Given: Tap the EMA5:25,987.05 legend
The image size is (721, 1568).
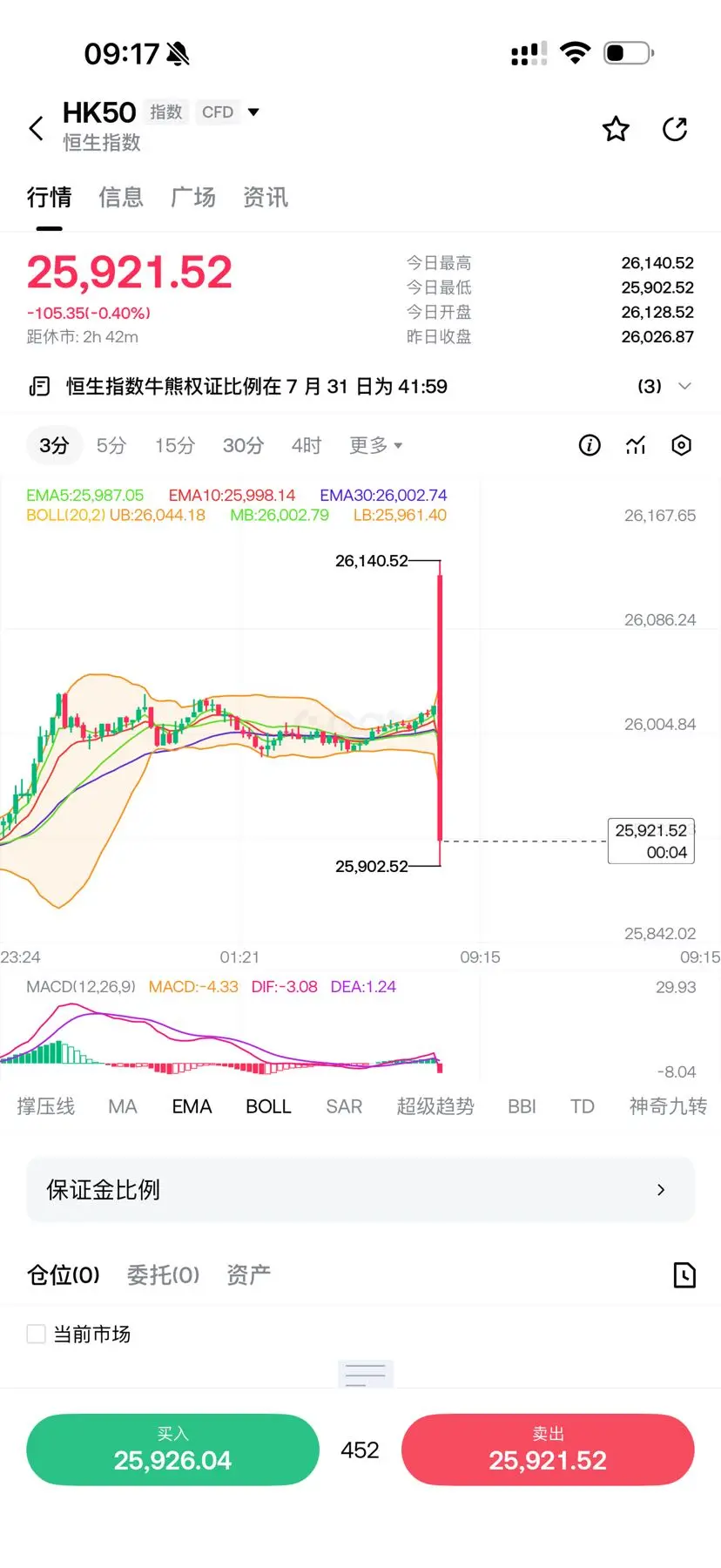Looking at the screenshot, I should point(85,495).
